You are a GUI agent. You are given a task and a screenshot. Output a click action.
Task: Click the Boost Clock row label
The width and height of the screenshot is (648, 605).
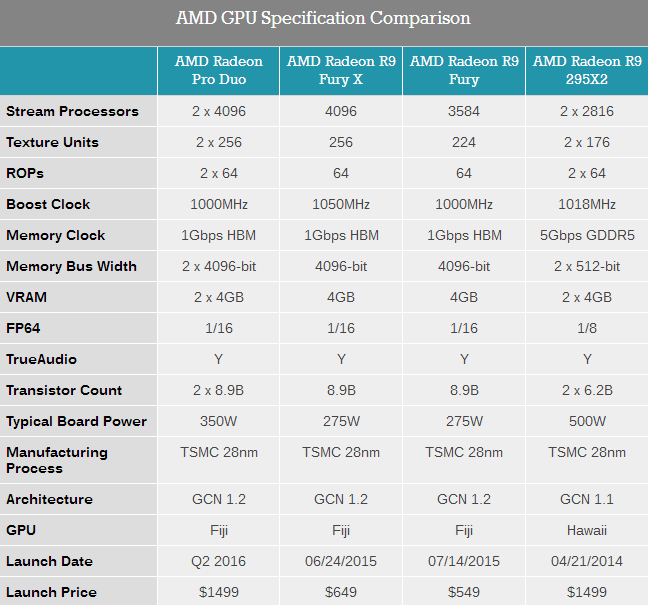[48, 204]
